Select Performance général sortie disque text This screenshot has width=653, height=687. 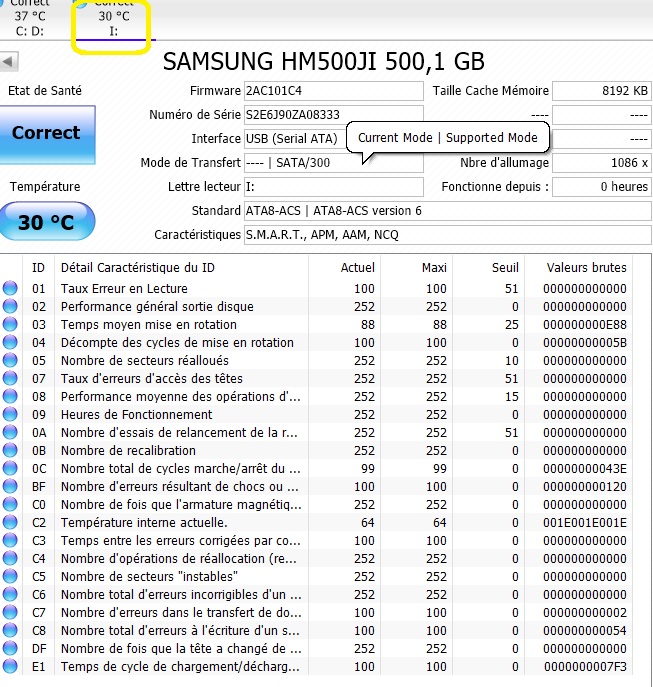pos(157,307)
